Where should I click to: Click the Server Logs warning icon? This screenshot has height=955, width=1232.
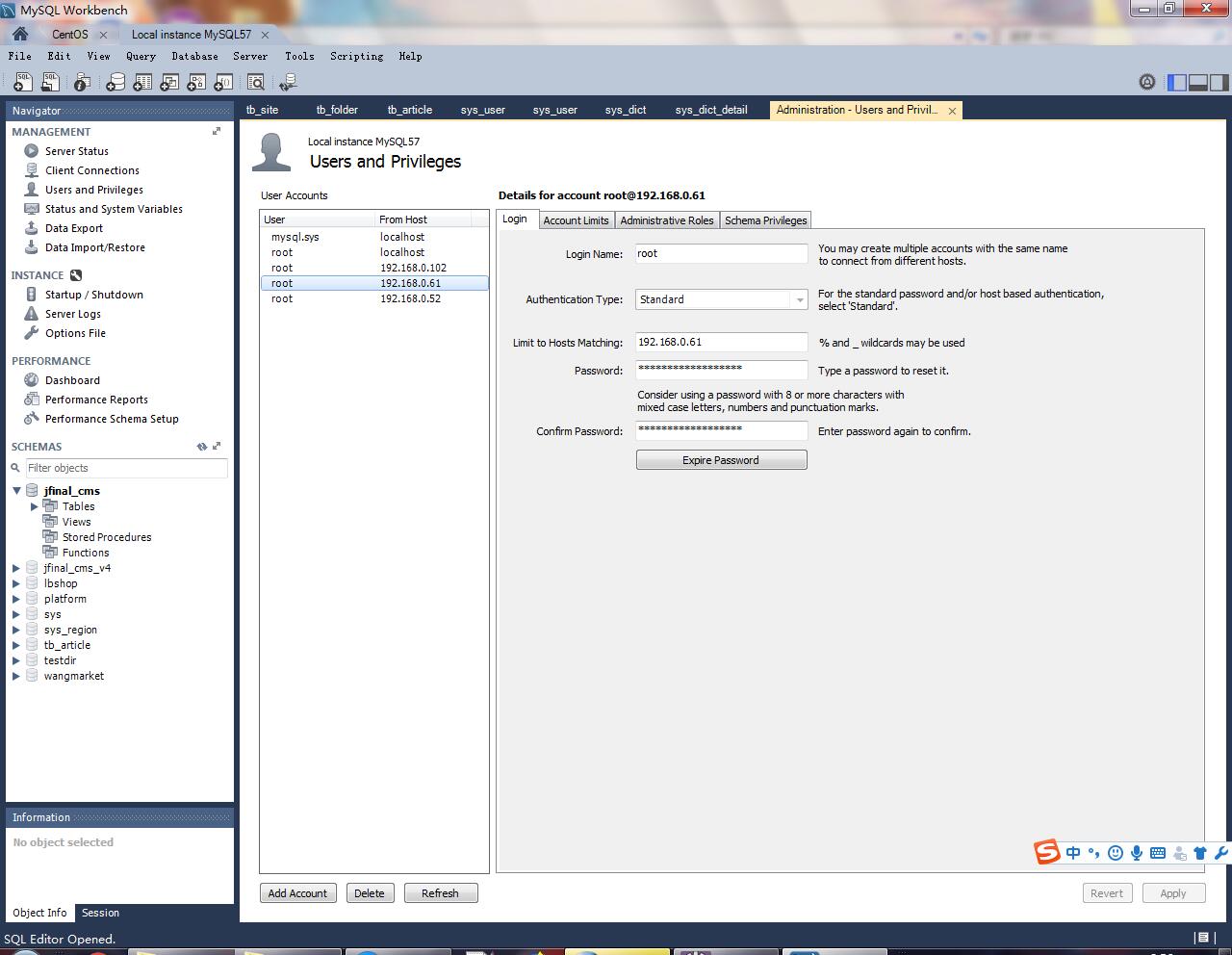coord(32,314)
